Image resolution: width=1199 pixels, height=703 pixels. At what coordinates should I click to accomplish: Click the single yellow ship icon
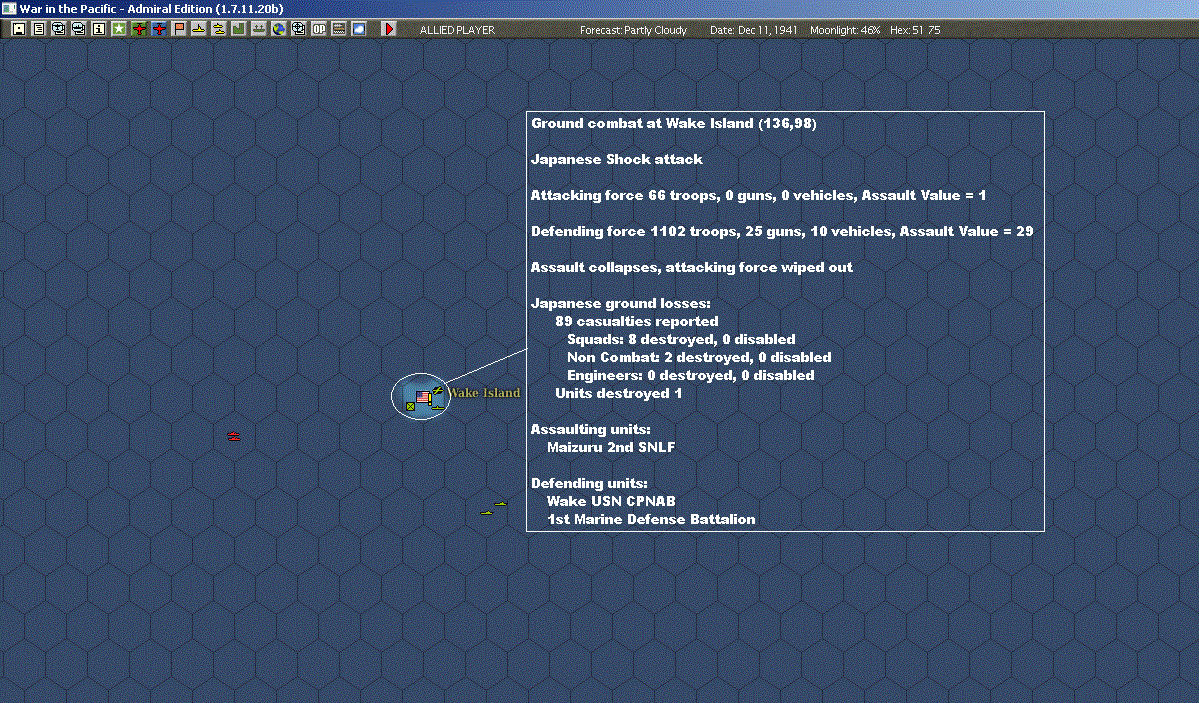[x=199, y=29]
